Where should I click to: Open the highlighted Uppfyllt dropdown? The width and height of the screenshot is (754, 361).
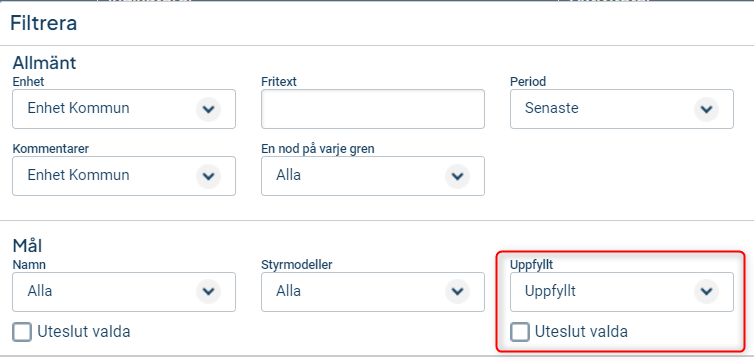click(622, 292)
